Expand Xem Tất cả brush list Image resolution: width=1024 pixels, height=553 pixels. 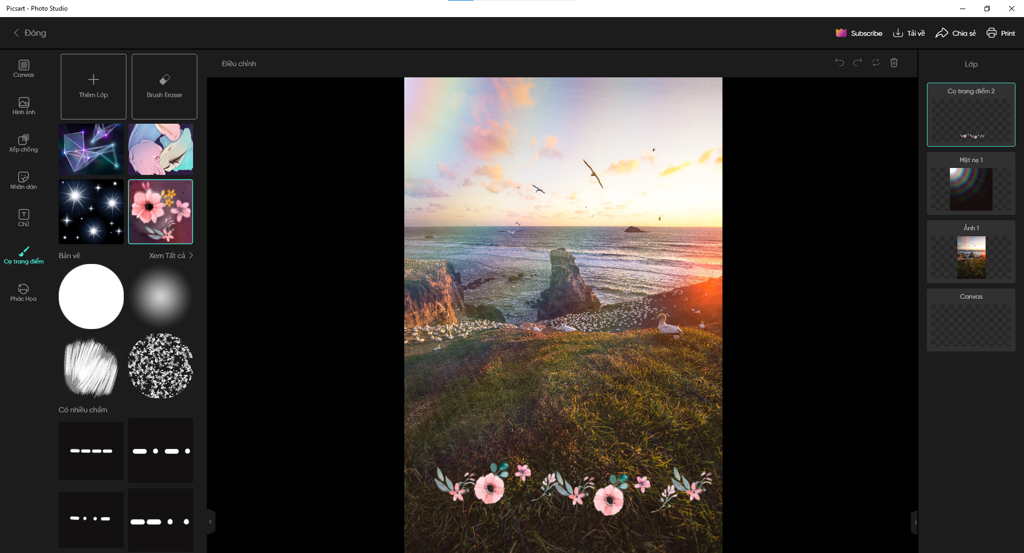[171, 255]
